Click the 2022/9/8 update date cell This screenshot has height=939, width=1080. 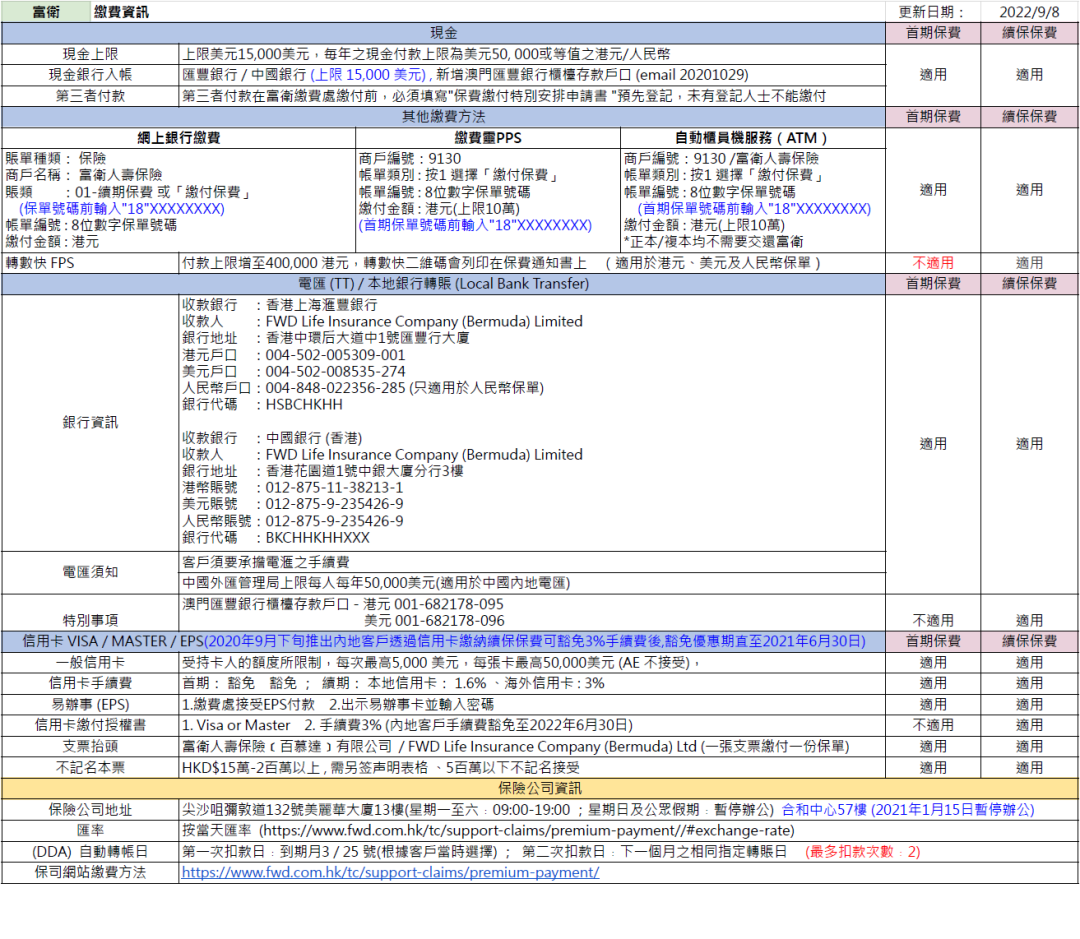coord(1029,12)
